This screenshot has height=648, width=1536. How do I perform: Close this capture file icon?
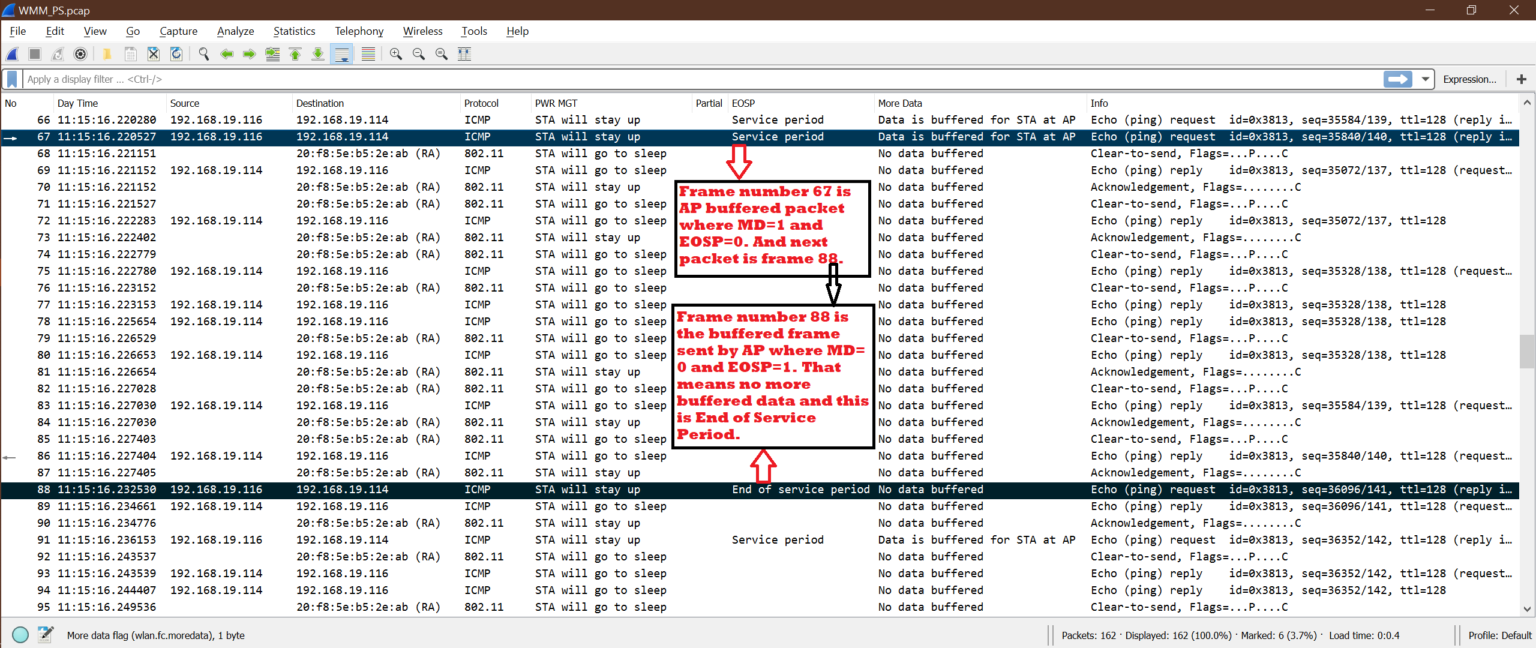point(153,54)
